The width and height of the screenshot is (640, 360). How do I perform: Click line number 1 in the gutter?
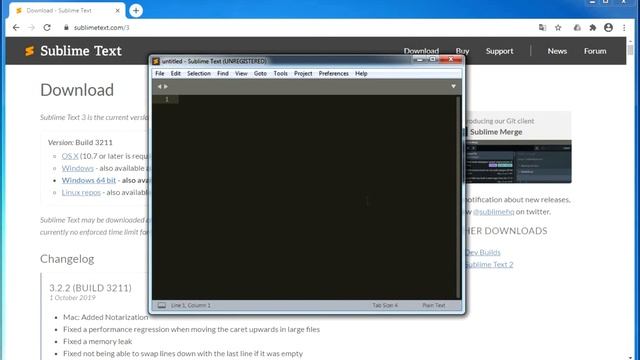(x=167, y=99)
